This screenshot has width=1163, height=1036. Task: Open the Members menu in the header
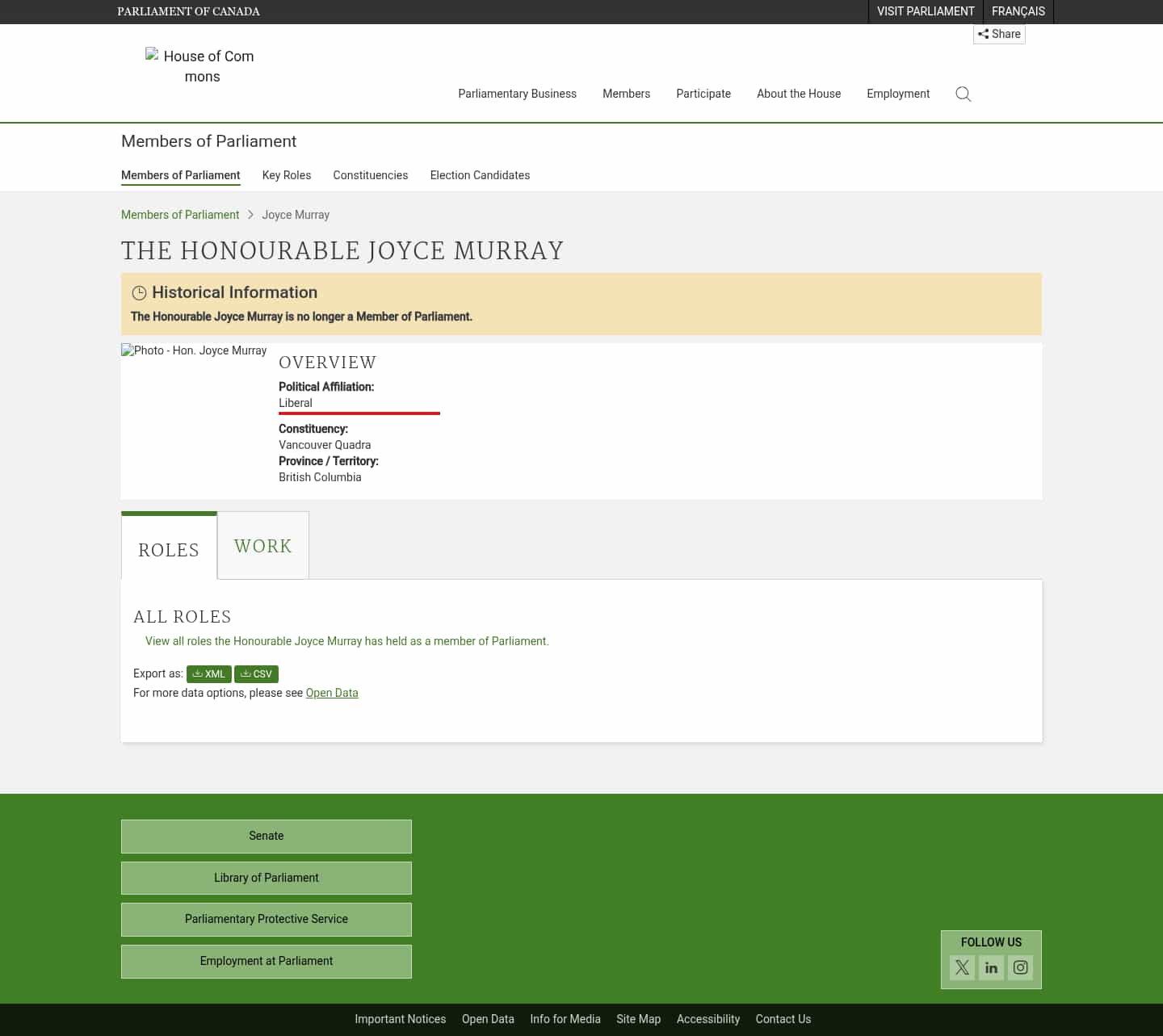pos(626,94)
